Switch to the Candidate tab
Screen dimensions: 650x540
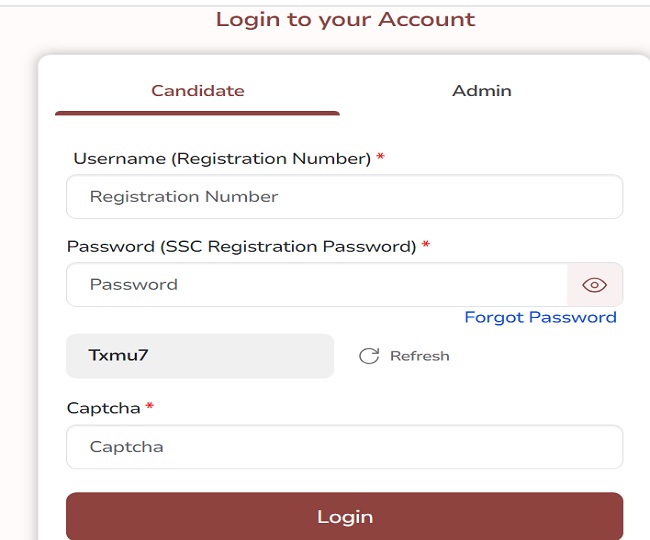pos(198,91)
